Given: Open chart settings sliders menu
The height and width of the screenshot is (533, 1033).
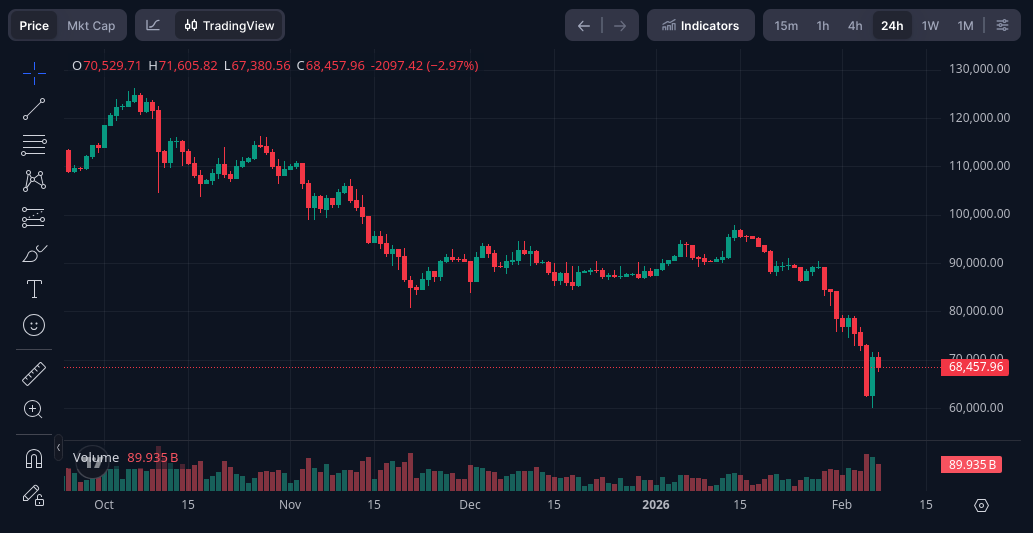Looking at the screenshot, I should coord(1002,25).
